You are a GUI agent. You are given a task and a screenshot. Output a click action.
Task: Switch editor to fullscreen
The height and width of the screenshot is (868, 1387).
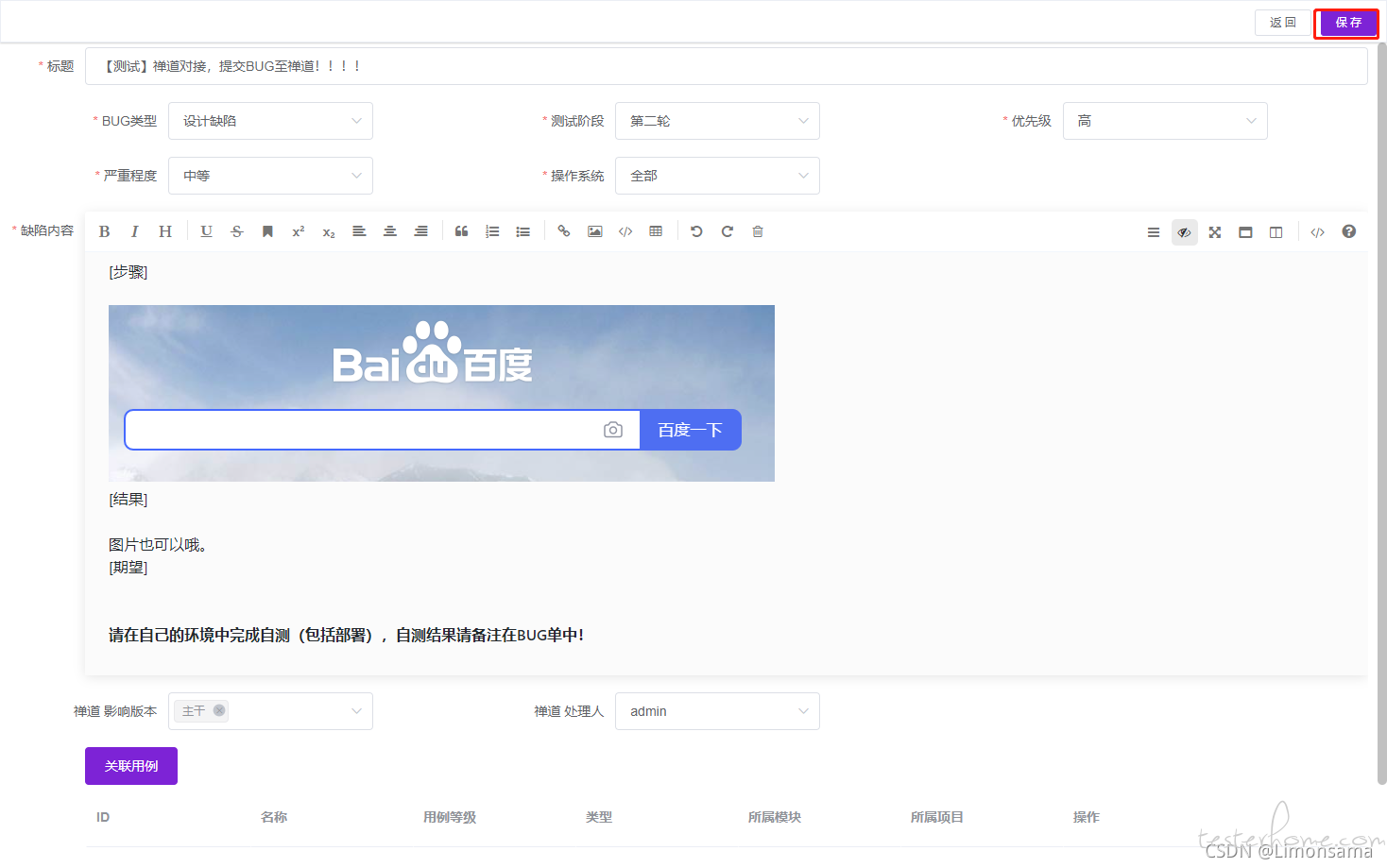click(1215, 232)
